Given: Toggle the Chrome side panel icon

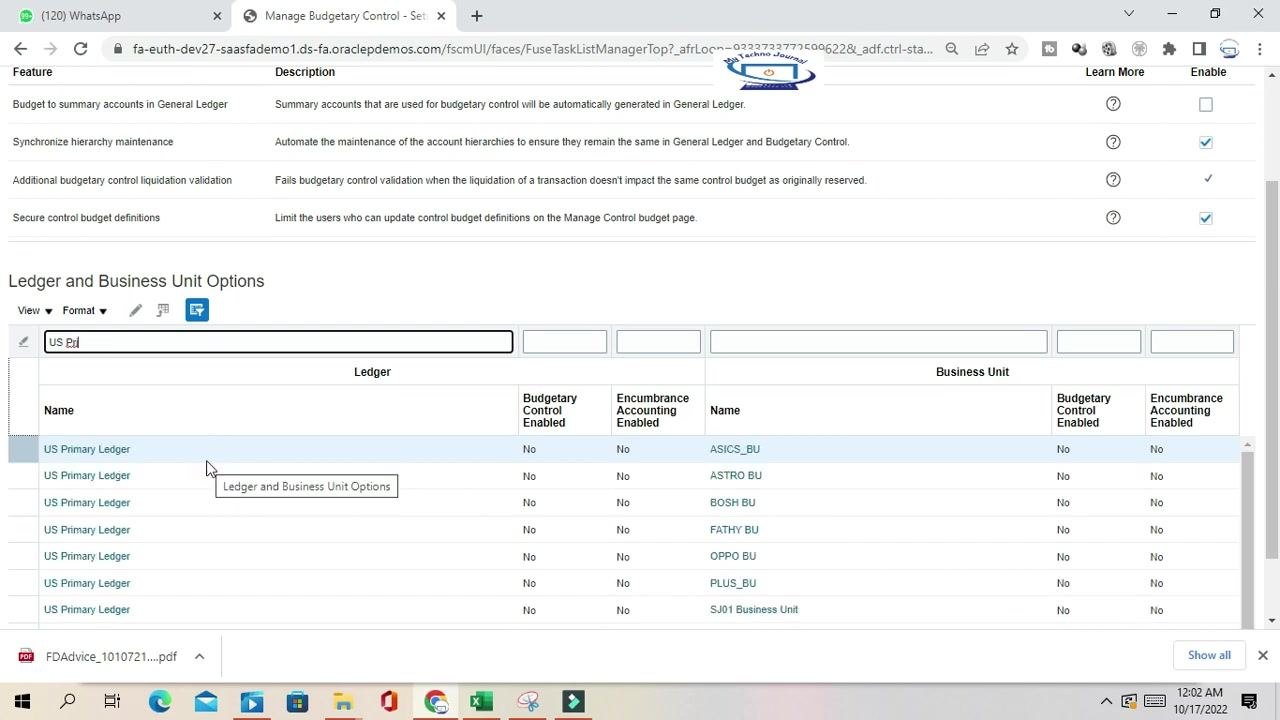Looking at the screenshot, I should [x=1199, y=48].
